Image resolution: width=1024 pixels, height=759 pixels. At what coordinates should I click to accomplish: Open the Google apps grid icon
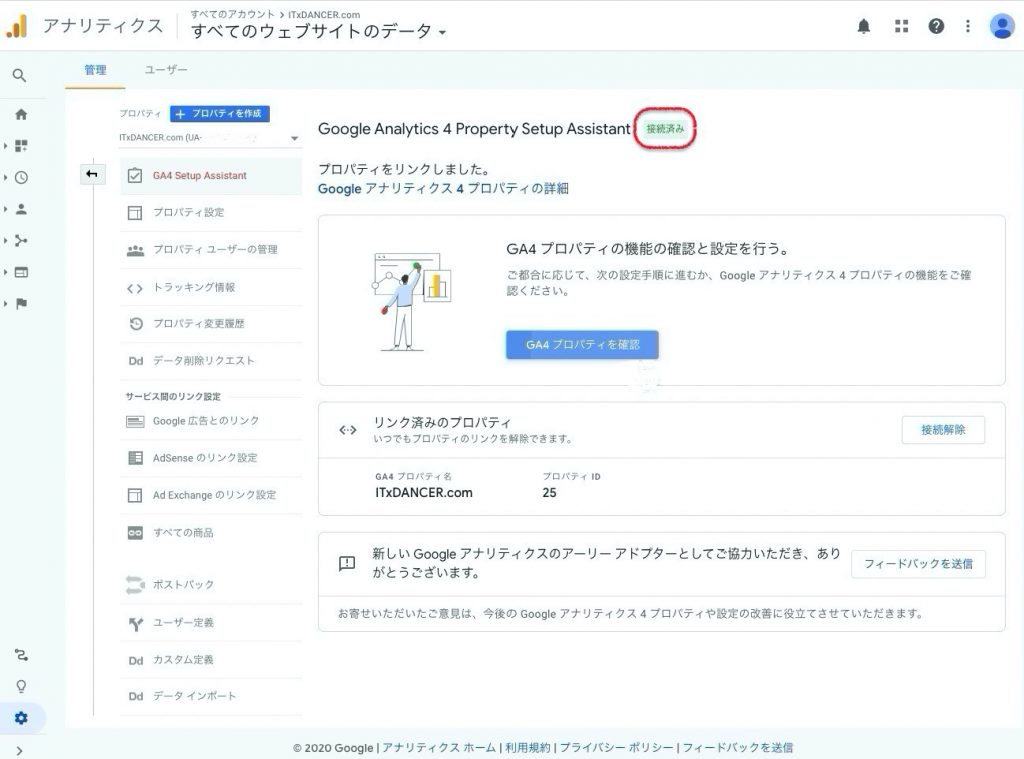pyautogui.click(x=901, y=27)
